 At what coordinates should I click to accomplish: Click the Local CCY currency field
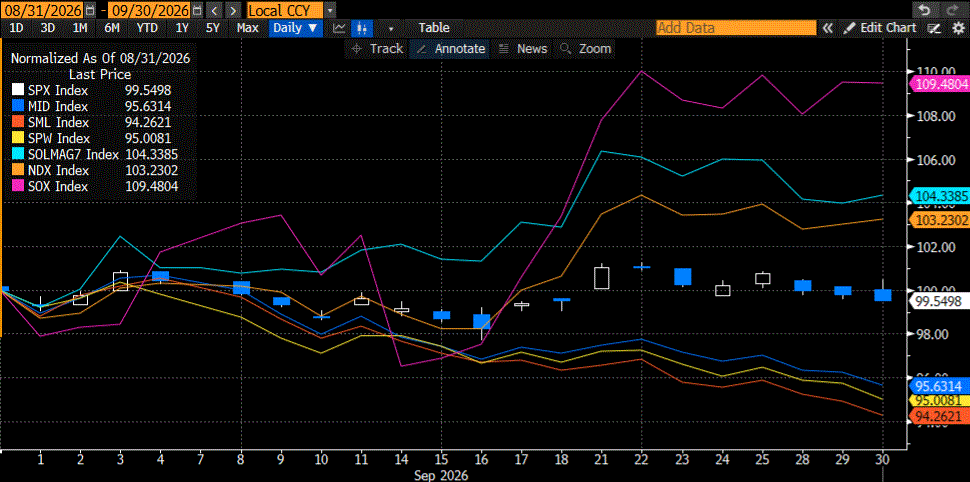tap(285, 10)
